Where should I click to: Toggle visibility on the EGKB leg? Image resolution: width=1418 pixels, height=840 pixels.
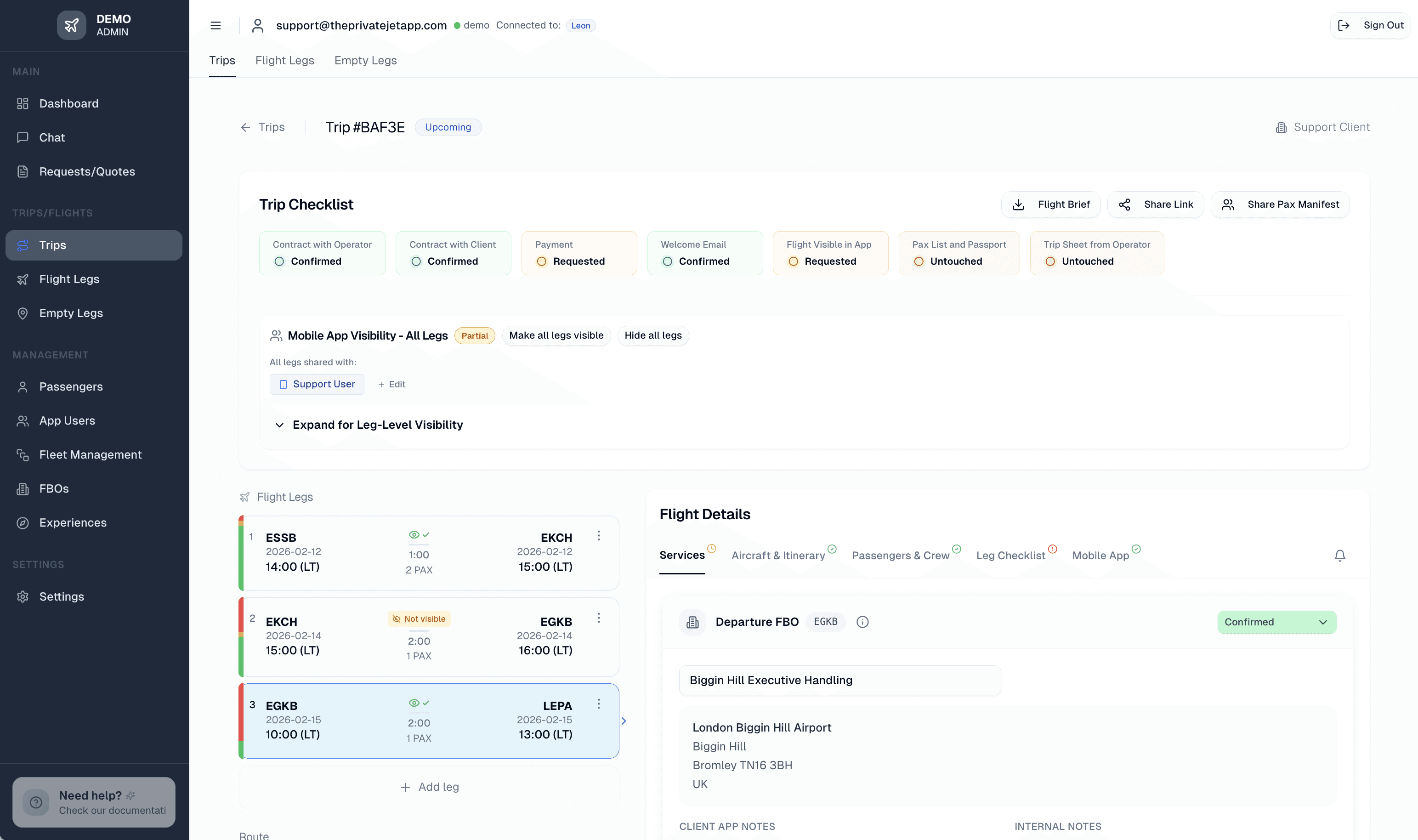419,703
